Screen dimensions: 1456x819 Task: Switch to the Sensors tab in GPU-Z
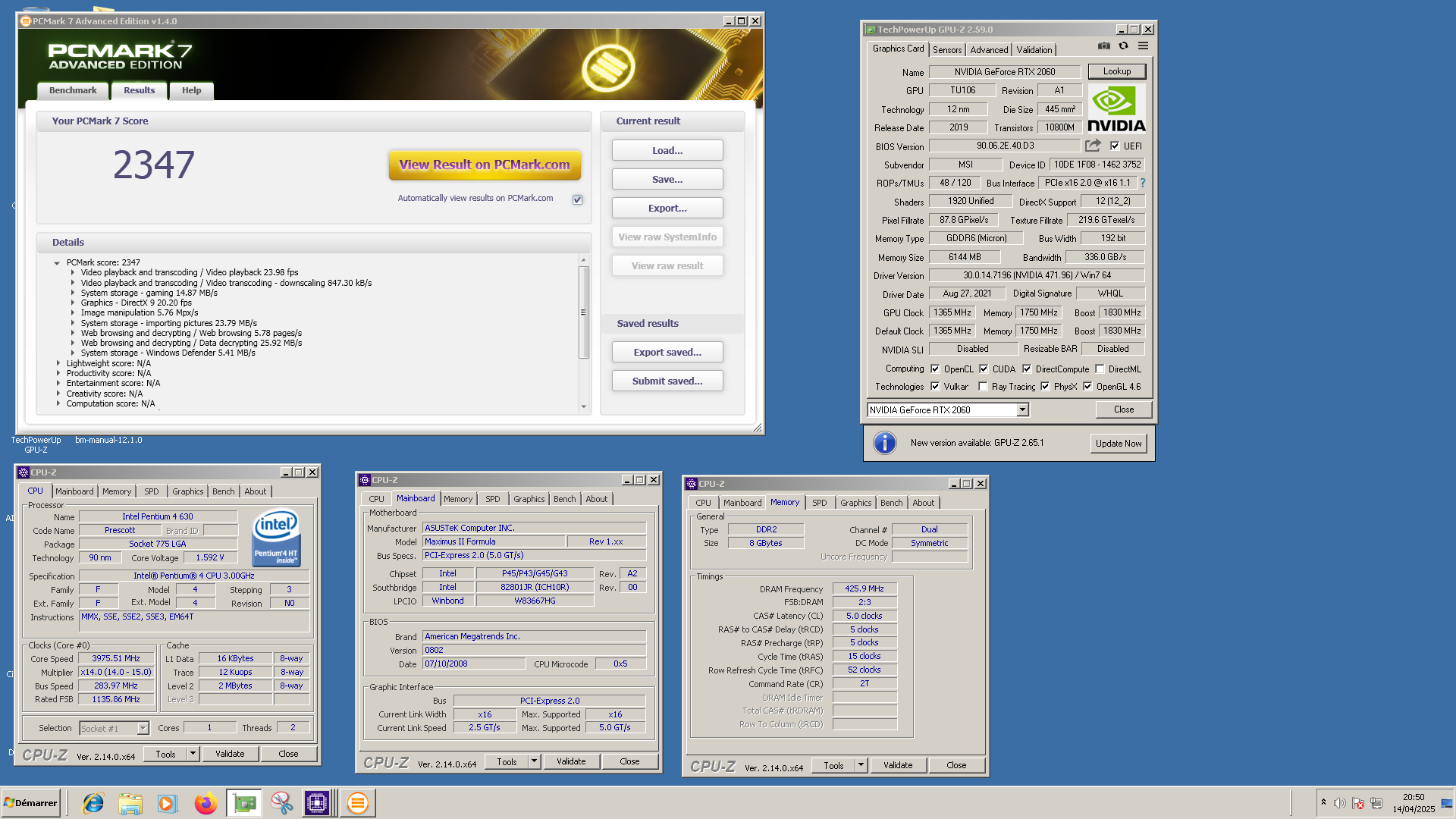pyautogui.click(x=947, y=50)
